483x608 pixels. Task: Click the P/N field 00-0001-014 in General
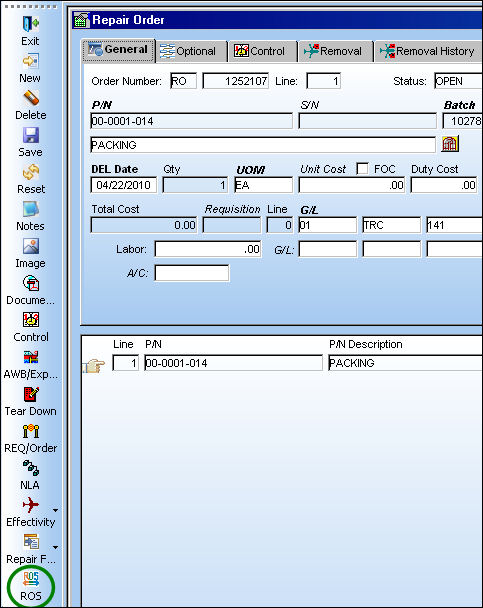[191, 121]
